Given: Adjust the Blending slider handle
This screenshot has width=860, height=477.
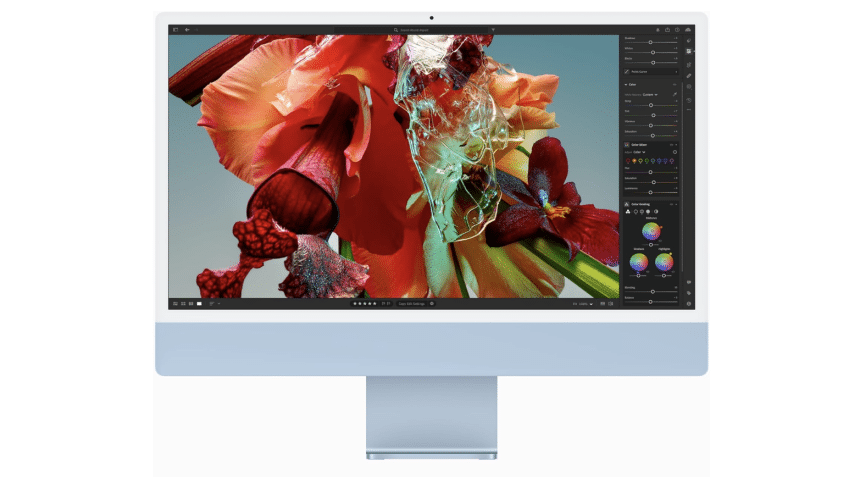Looking at the screenshot, I should 653,292.
